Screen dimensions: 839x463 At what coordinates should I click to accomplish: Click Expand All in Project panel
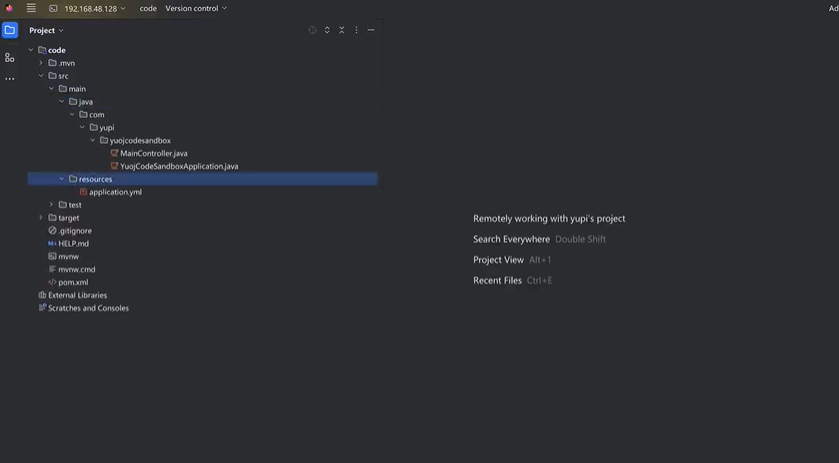(327, 30)
